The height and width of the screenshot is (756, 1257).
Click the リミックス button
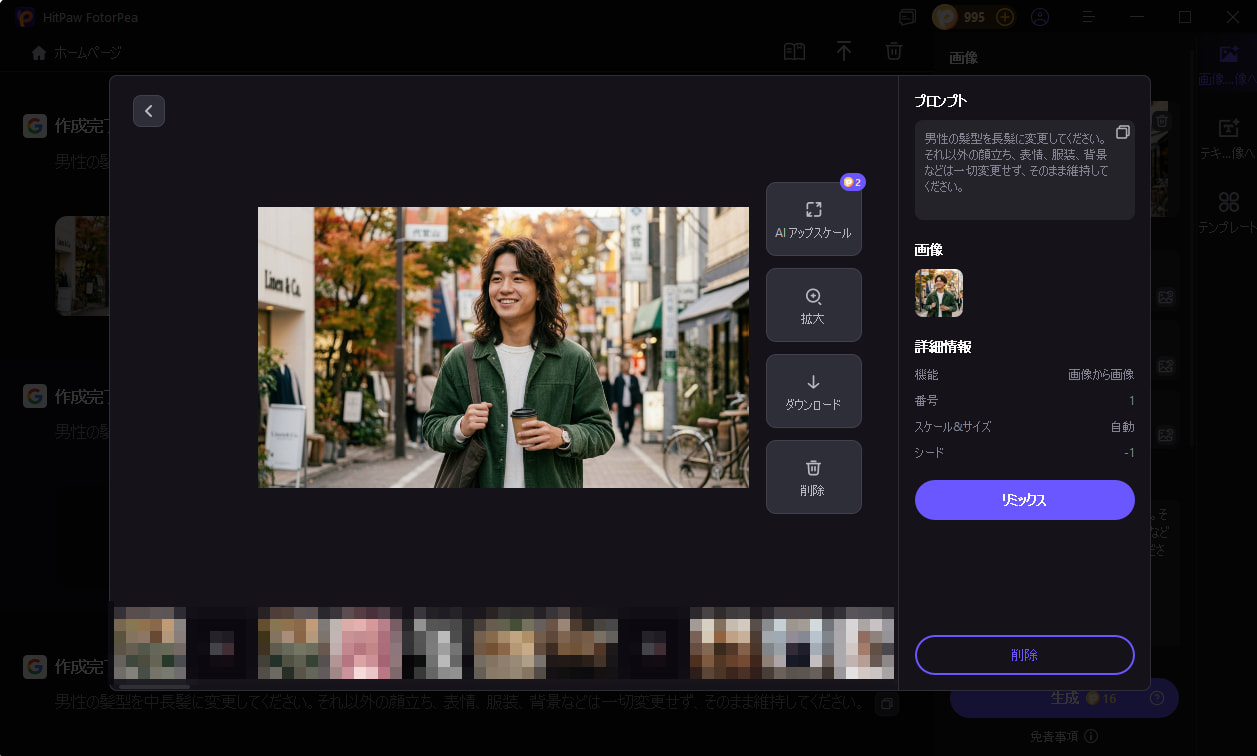tap(1024, 500)
